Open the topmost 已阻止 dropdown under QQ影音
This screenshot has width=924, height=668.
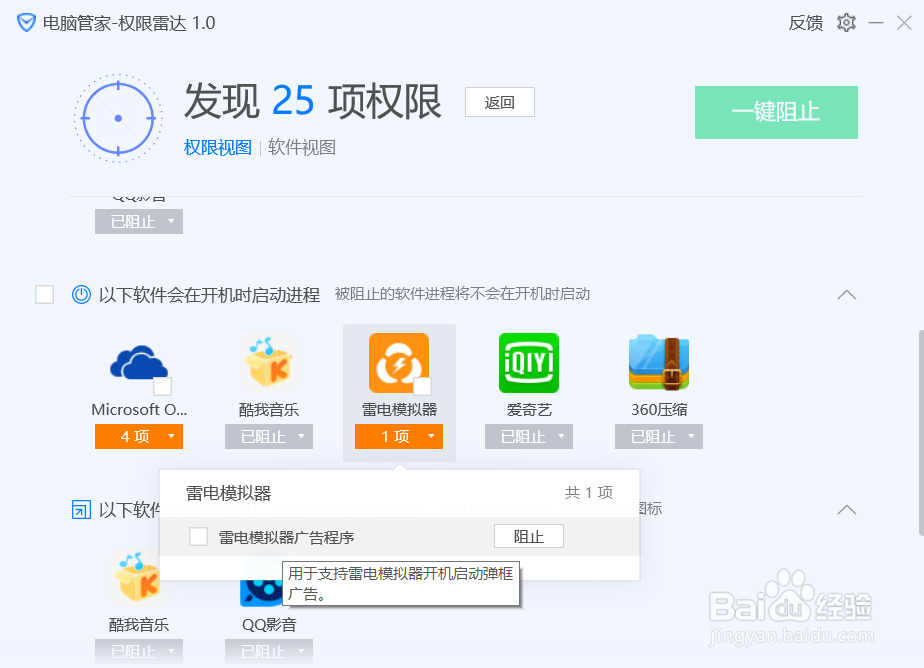pos(139,221)
